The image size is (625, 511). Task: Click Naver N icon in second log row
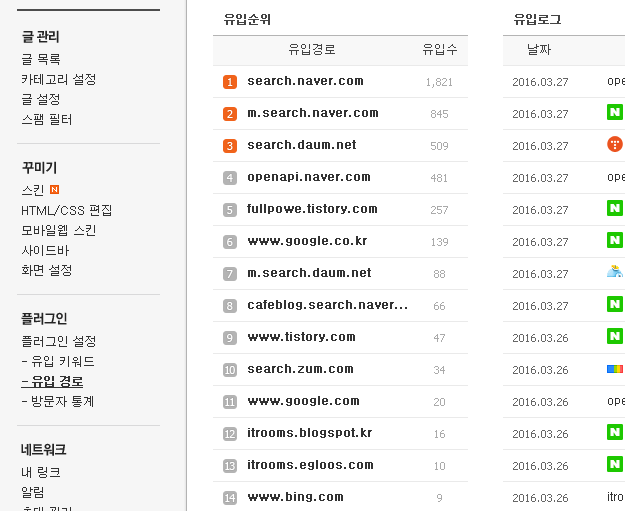click(615, 112)
